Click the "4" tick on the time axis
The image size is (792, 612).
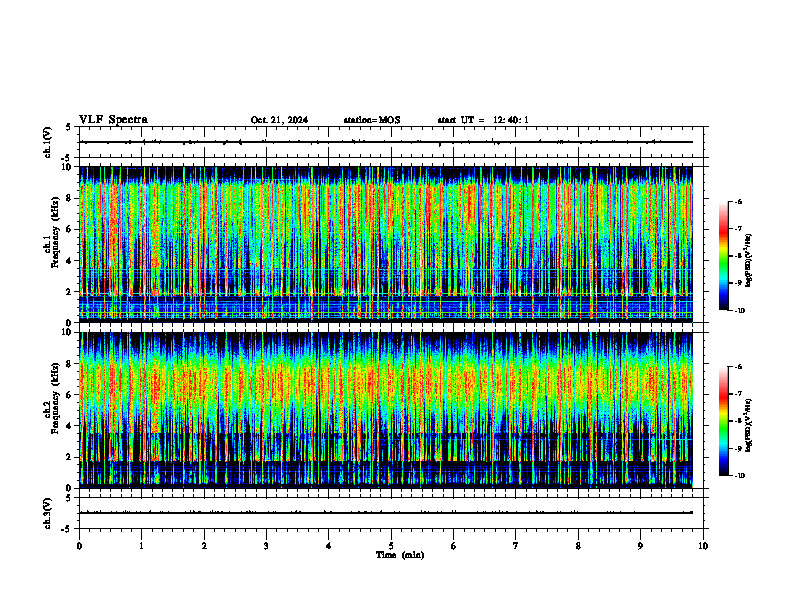pyautogui.click(x=329, y=546)
